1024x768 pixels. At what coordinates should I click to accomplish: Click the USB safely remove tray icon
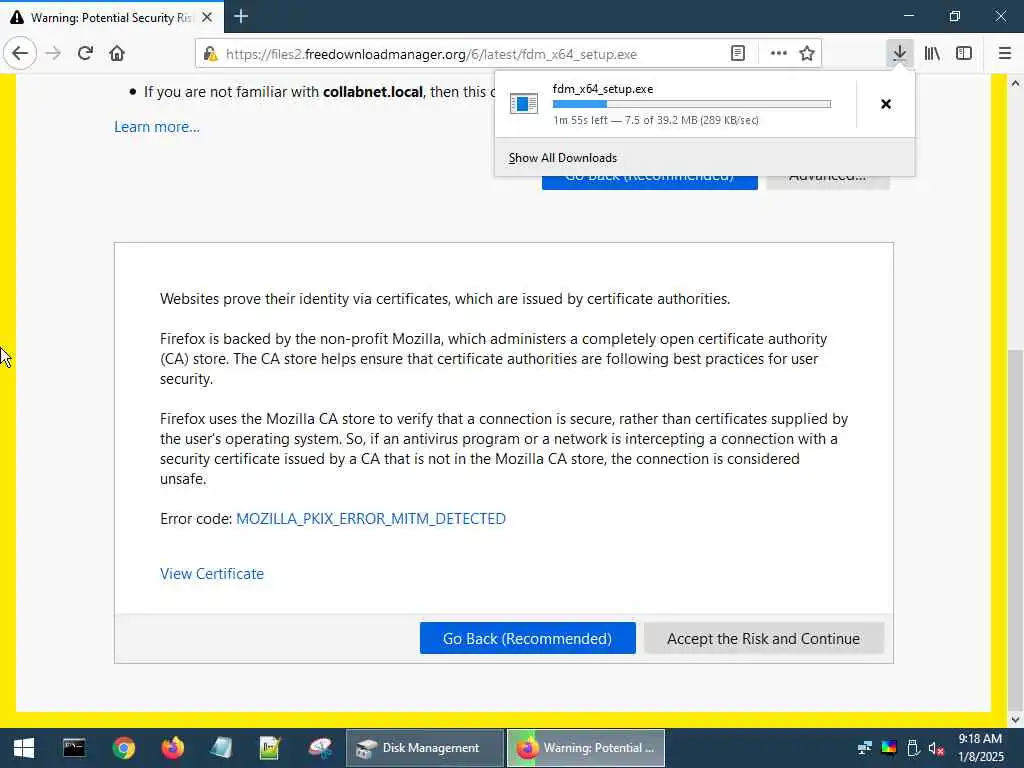coord(913,748)
